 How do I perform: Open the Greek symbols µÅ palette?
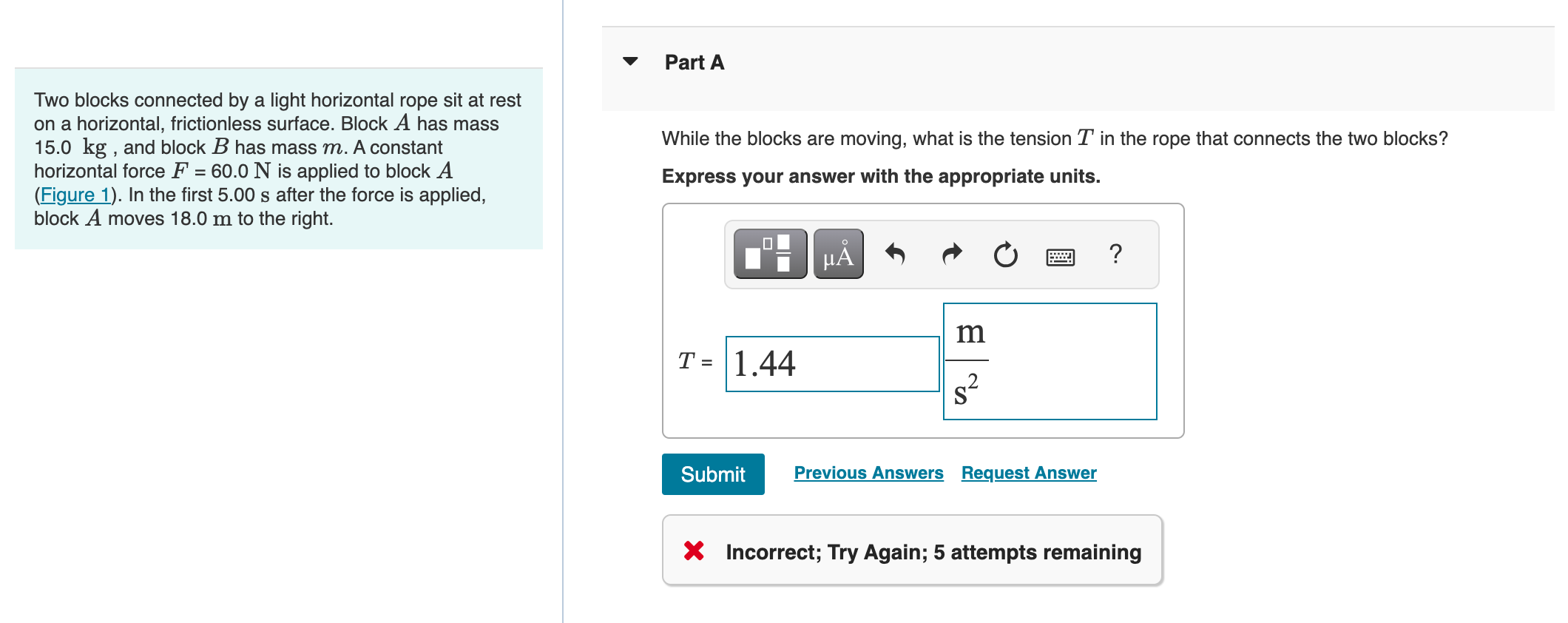[838, 254]
